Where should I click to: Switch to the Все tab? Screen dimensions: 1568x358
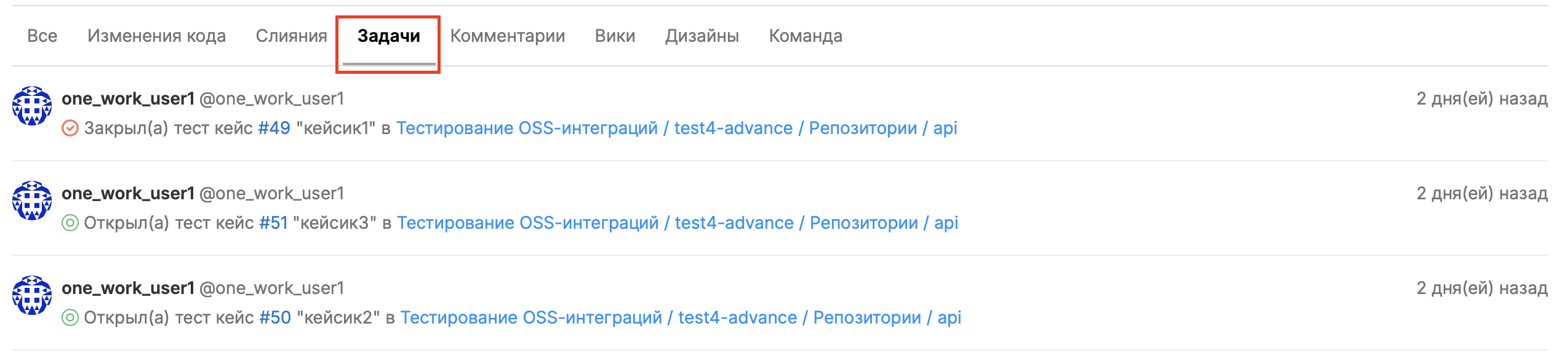point(42,36)
